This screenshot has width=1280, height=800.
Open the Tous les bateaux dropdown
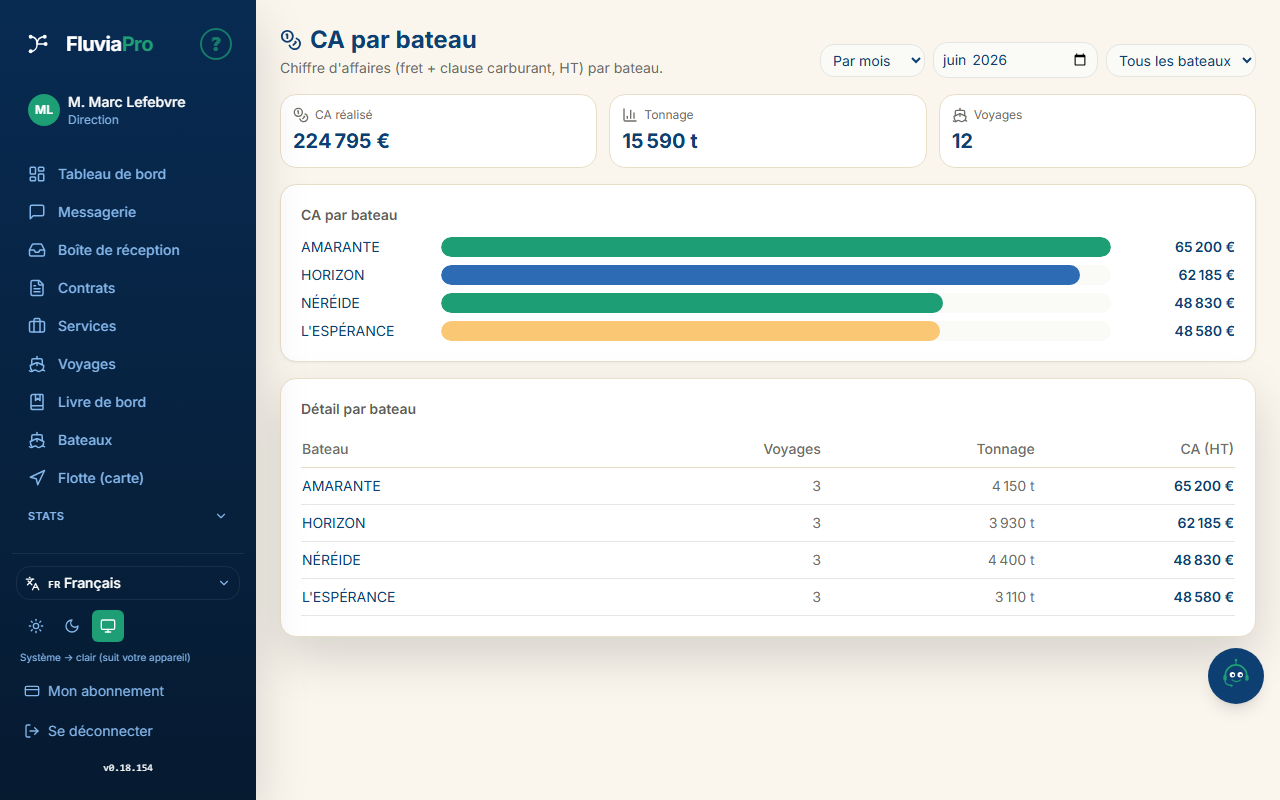1180,60
